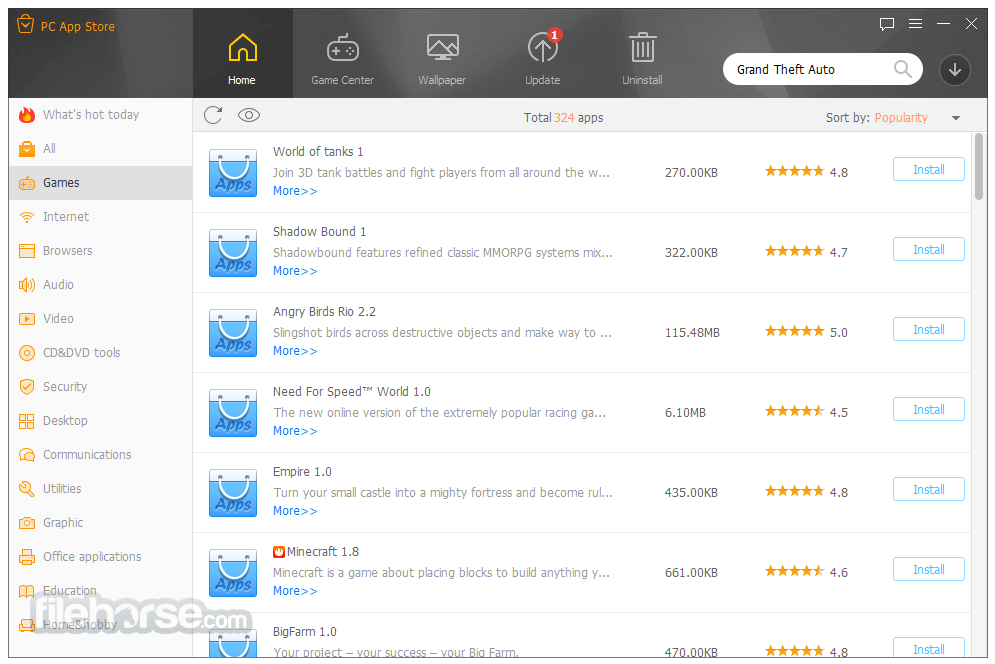Image resolution: width=995 pixels, height=664 pixels.
Task: Open the Home tab
Action: click(242, 54)
